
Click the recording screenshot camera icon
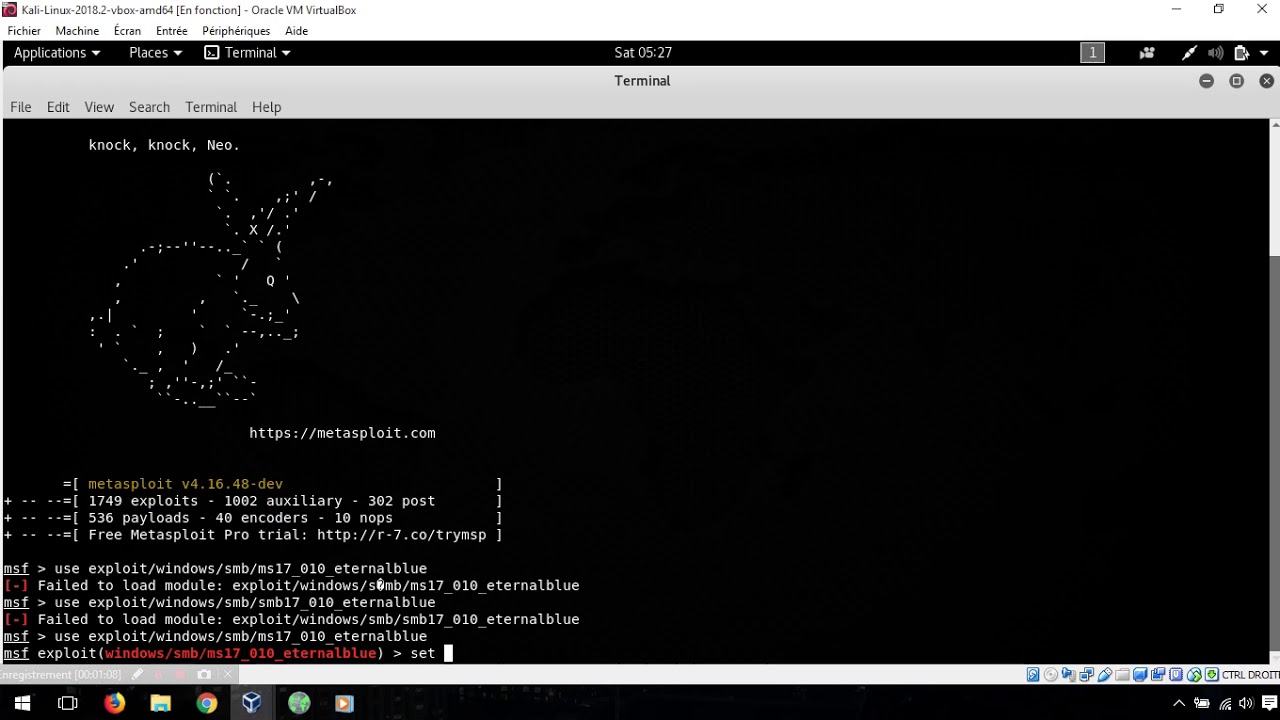click(x=204, y=675)
